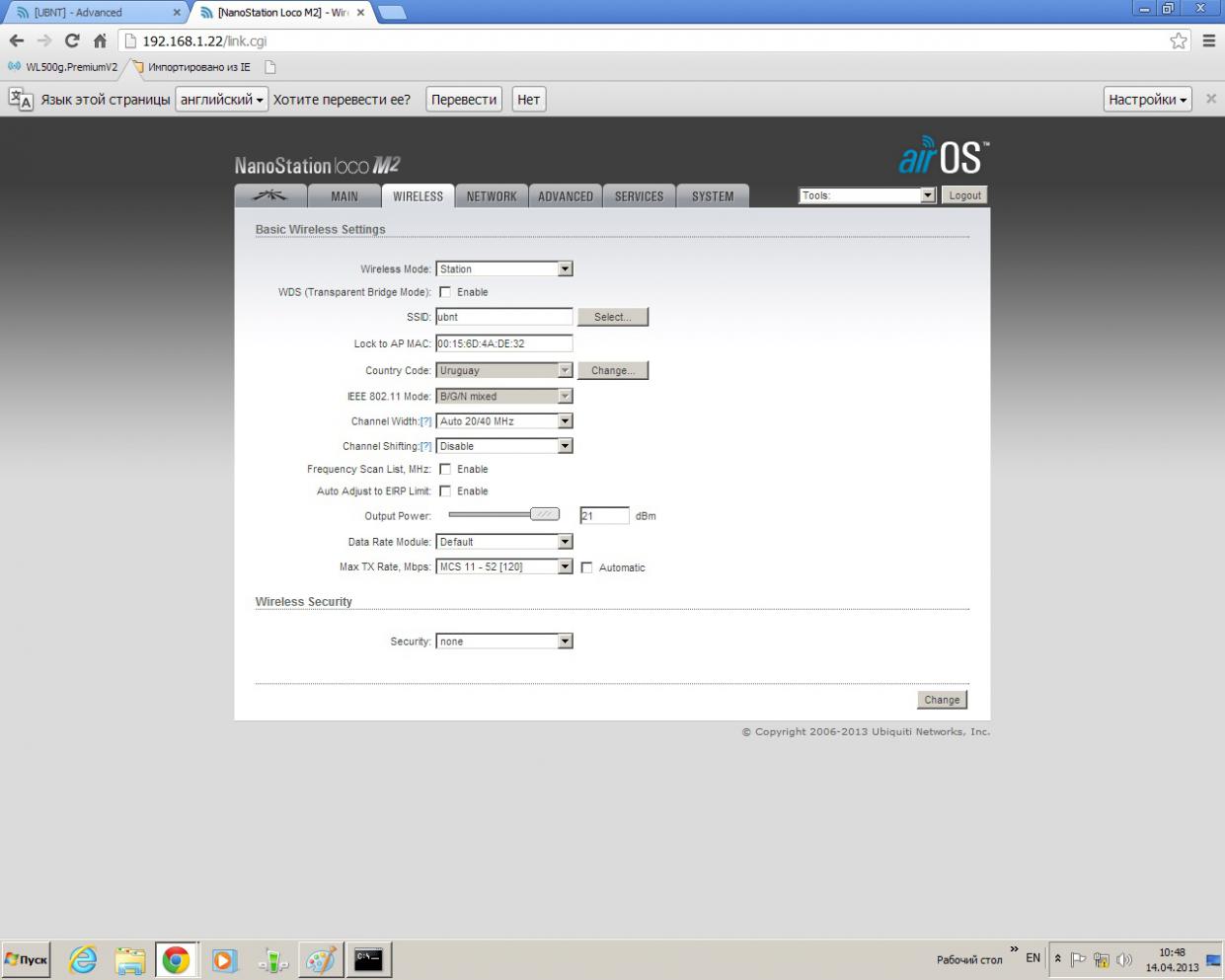Image resolution: width=1225 pixels, height=980 pixels.
Task: Select the WIRELESS tab
Action: coord(418,195)
